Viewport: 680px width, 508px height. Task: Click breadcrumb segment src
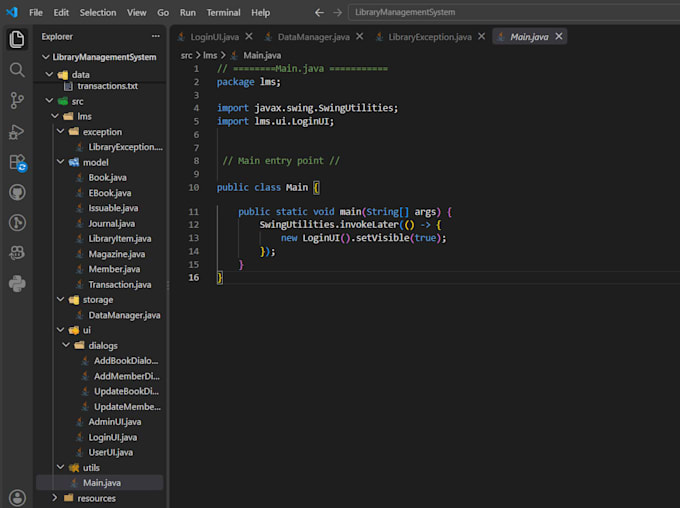(186, 55)
